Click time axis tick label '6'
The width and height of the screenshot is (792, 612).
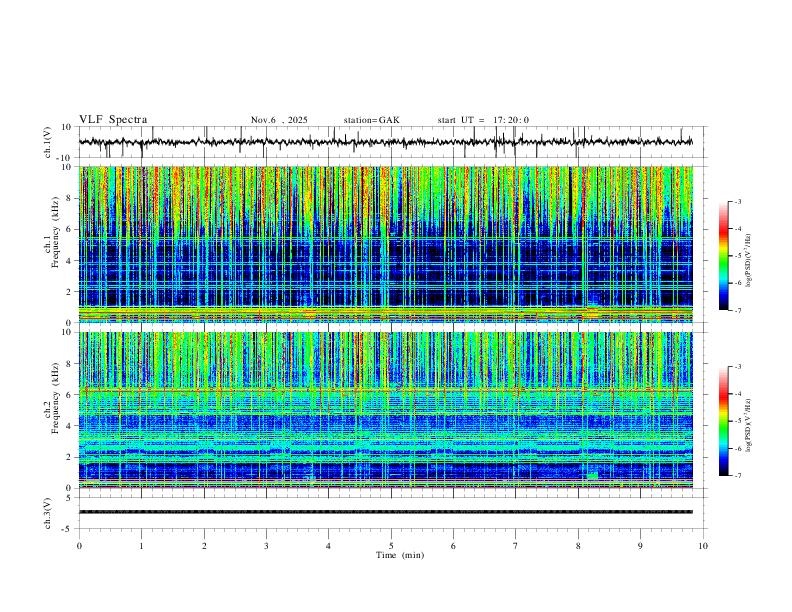pos(453,546)
